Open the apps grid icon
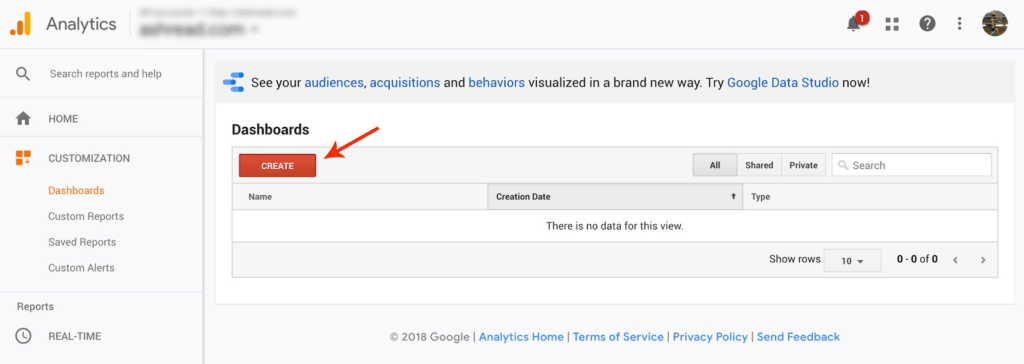The height and width of the screenshot is (364, 1024). (x=891, y=24)
